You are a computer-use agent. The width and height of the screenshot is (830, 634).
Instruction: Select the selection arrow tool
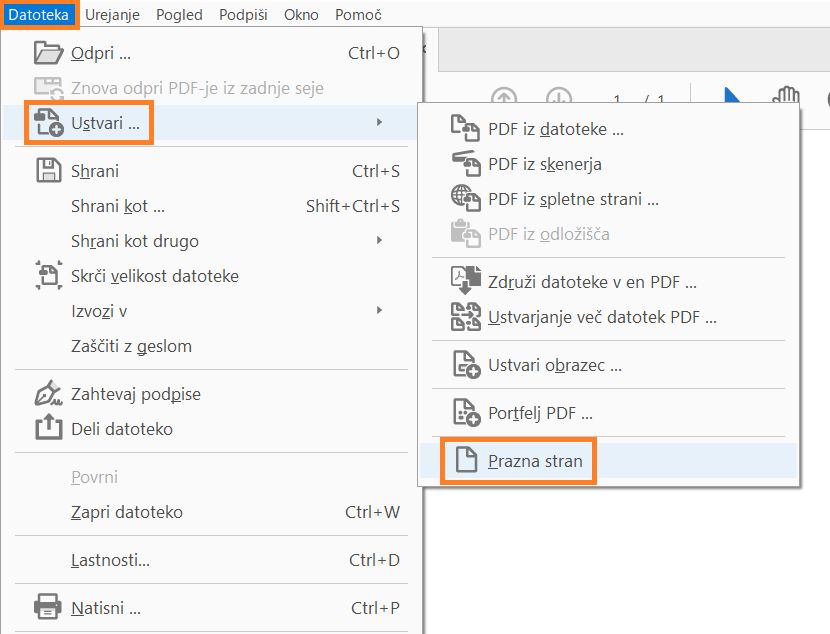tap(730, 97)
